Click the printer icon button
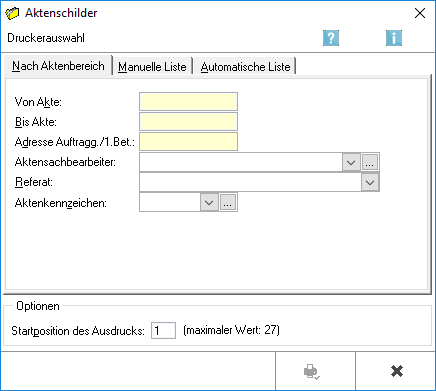 point(315,371)
